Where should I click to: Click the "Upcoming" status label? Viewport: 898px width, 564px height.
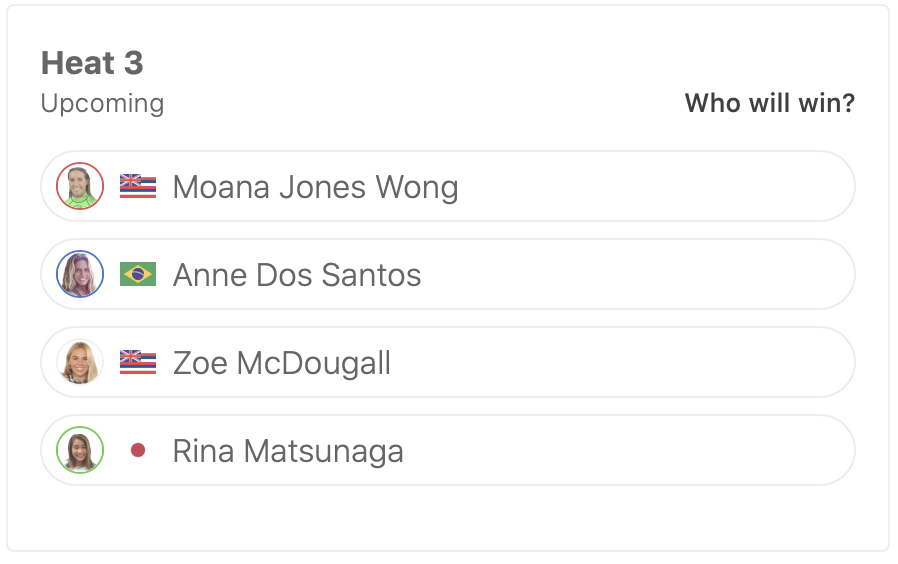102,103
